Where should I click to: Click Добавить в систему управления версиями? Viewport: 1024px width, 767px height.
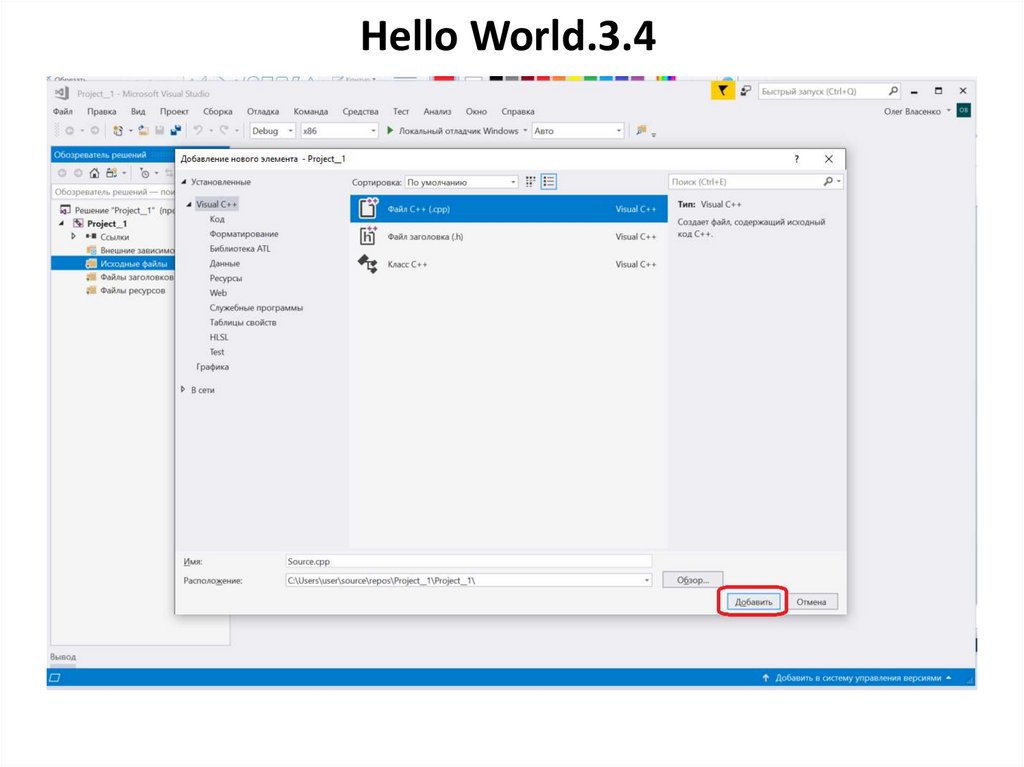coord(857,678)
